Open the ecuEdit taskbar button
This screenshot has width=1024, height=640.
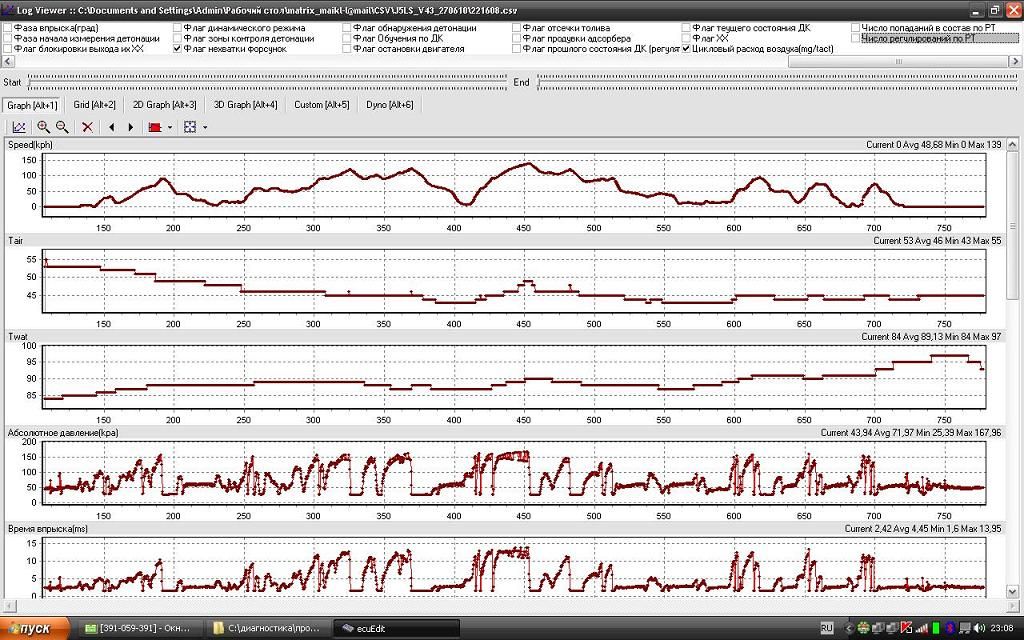[396, 628]
